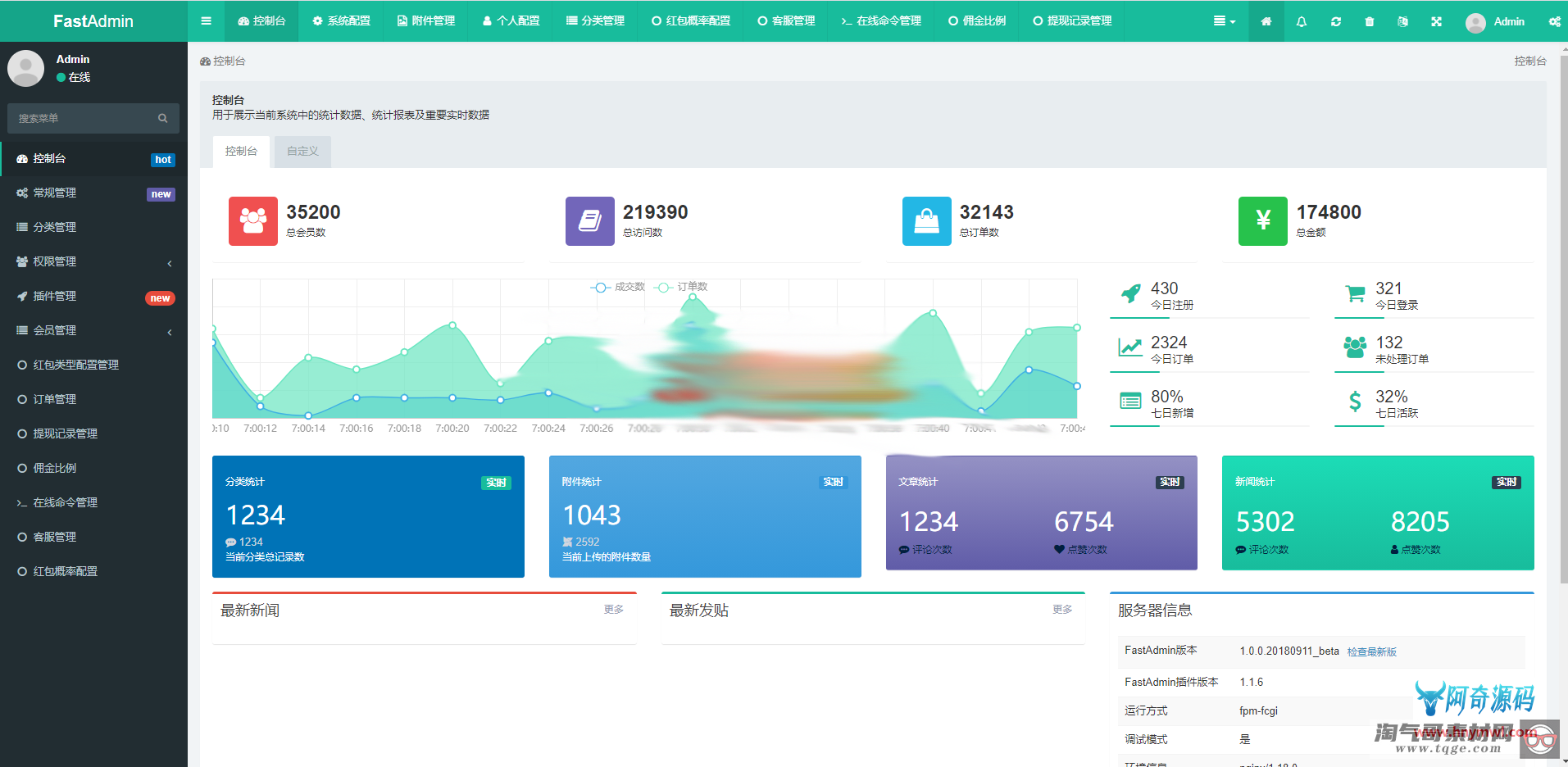Click the page vertical scrollbar
This screenshot has width=1568, height=767.
1564,320
